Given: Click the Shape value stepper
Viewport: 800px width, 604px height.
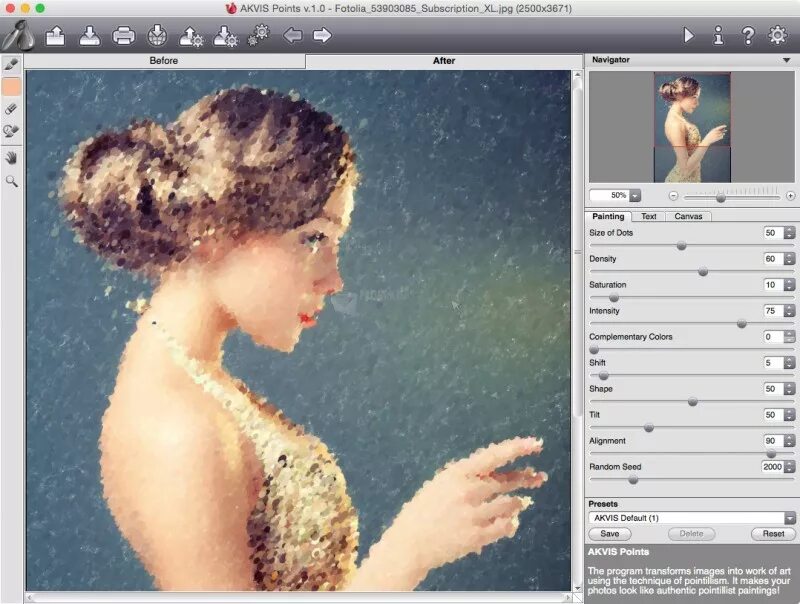Looking at the screenshot, I should point(789,389).
